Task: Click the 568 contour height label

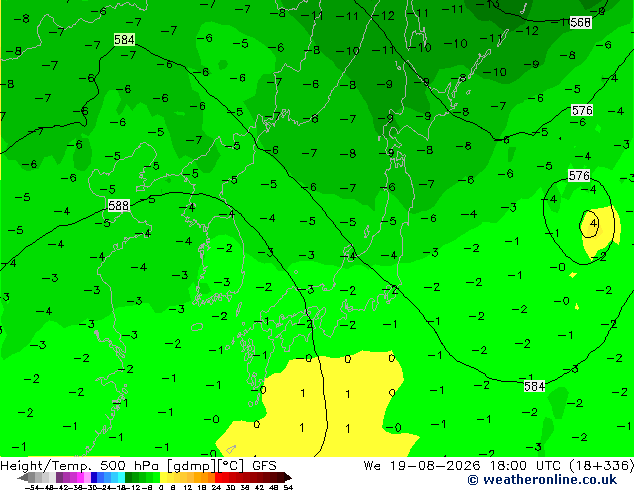Action: (580, 22)
